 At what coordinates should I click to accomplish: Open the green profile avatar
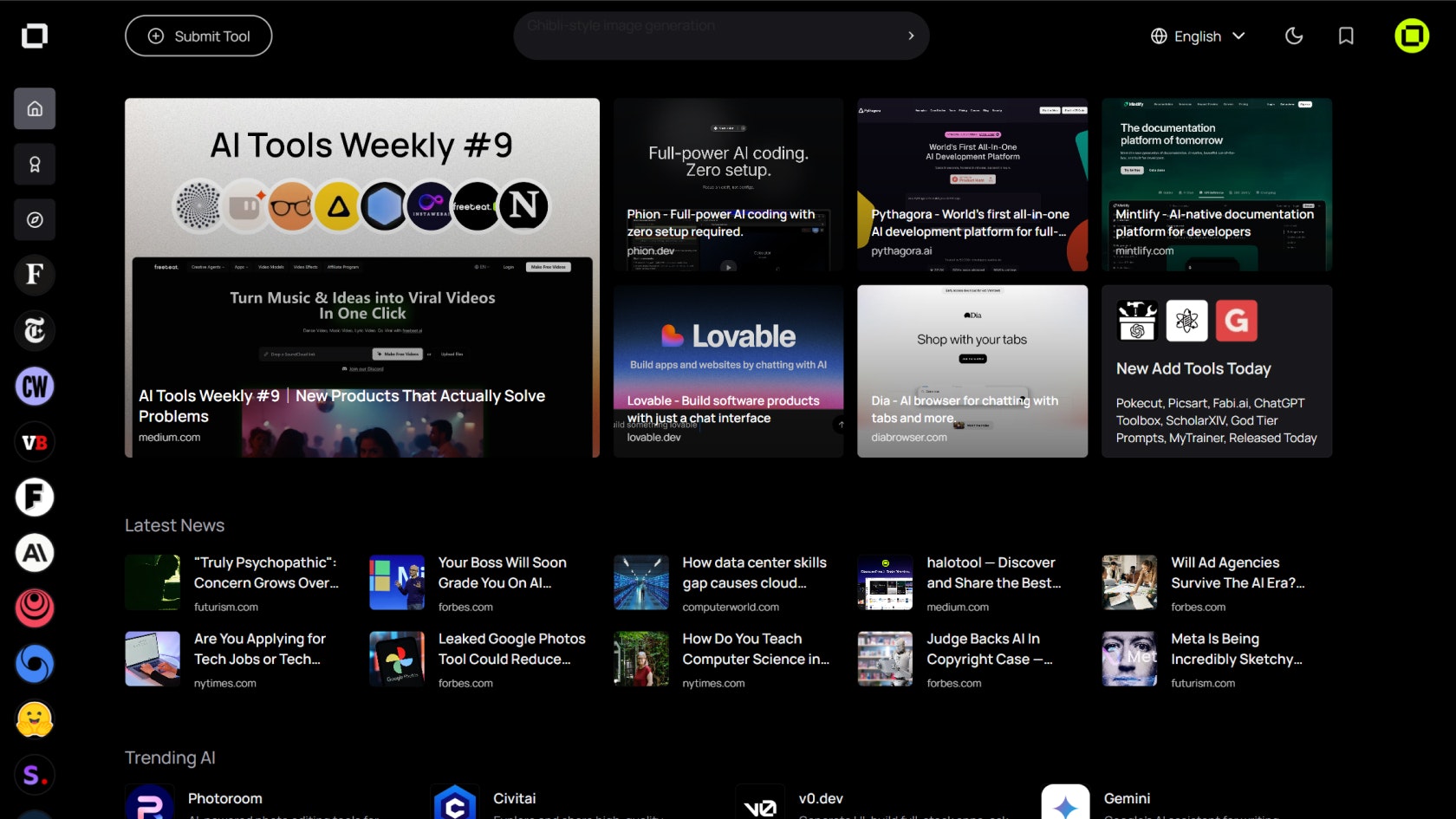pyautogui.click(x=1412, y=36)
